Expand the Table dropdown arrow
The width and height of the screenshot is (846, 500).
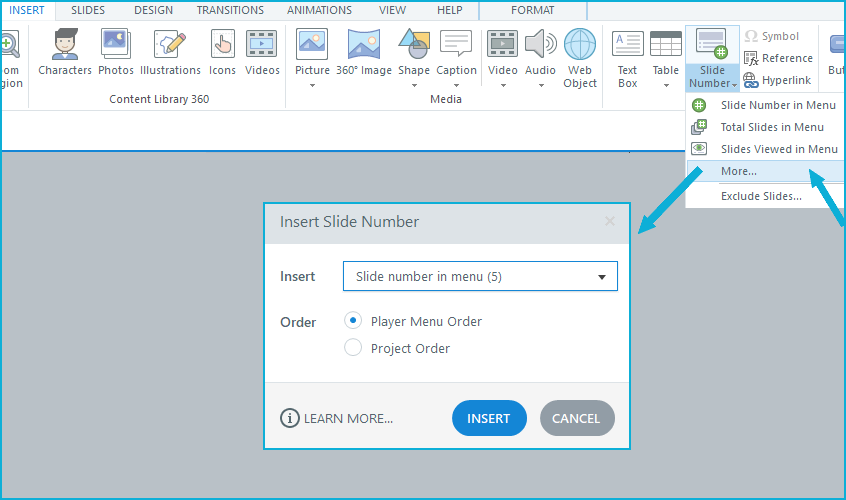[666, 85]
